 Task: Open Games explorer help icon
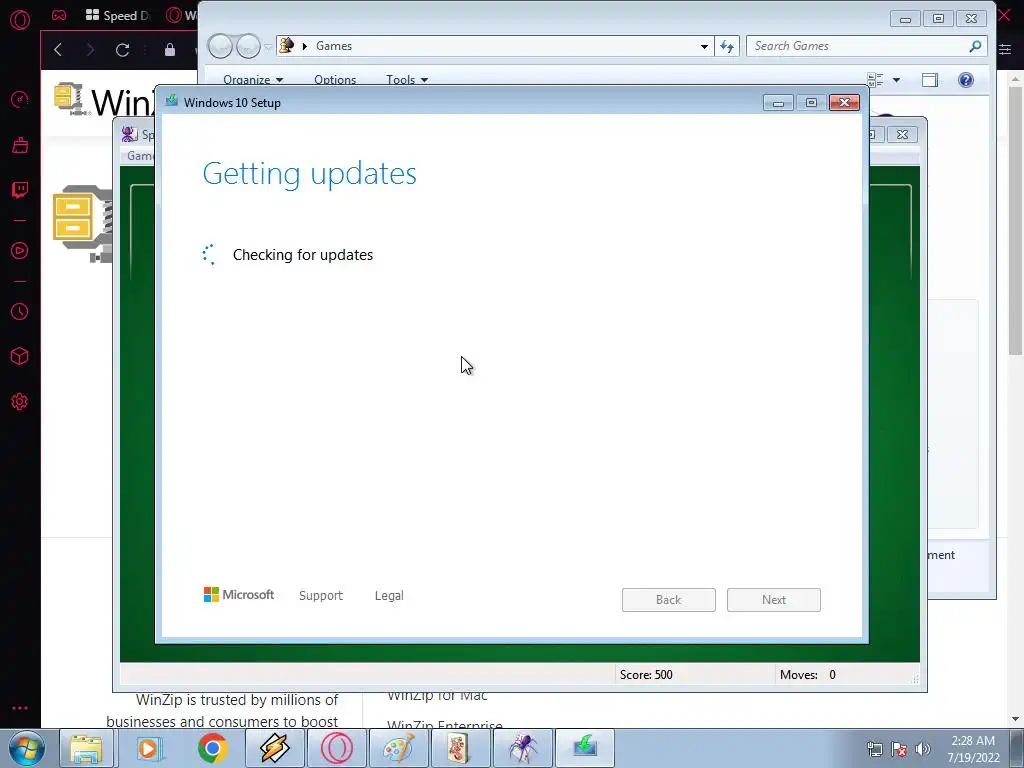point(966,80)
